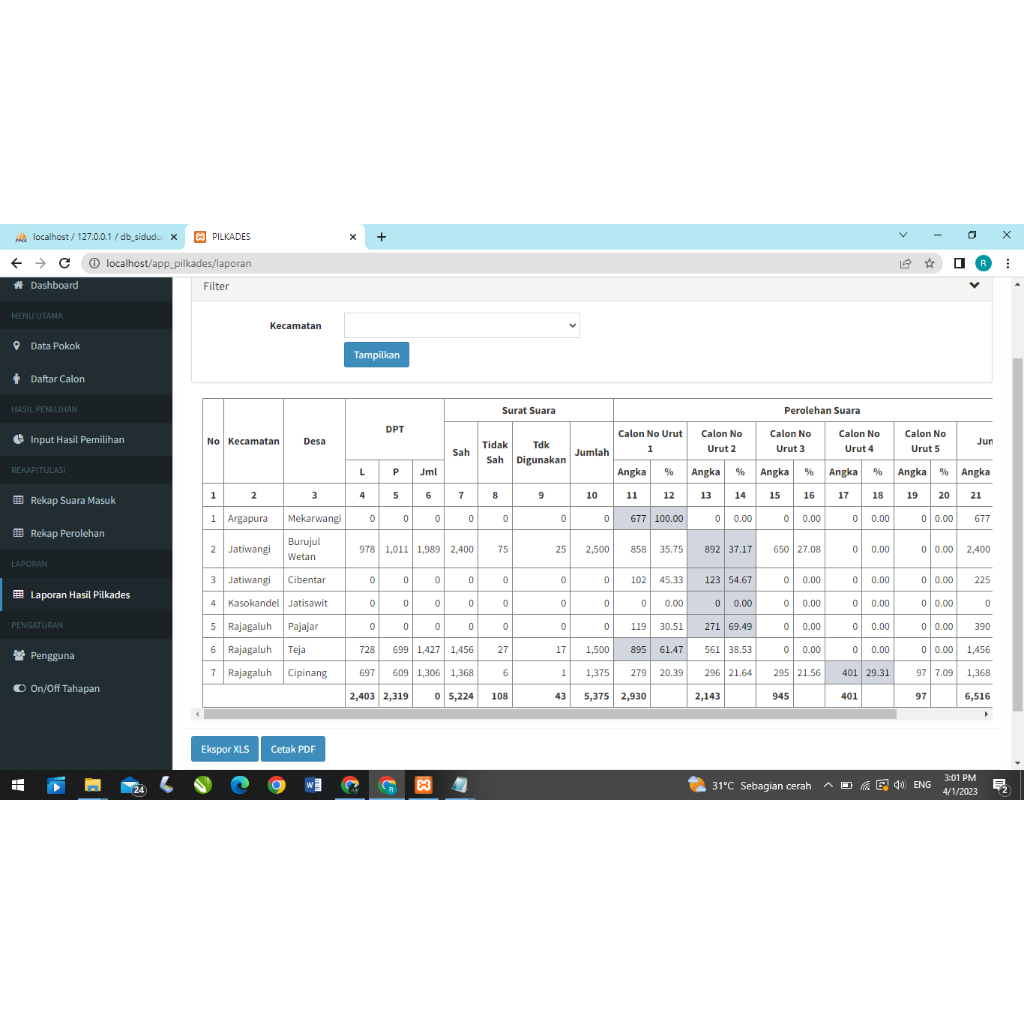Click the Data Pokok map pin icon
Image resolution: width=1024 pixels, height=1024 pixels.
point(17,345)
